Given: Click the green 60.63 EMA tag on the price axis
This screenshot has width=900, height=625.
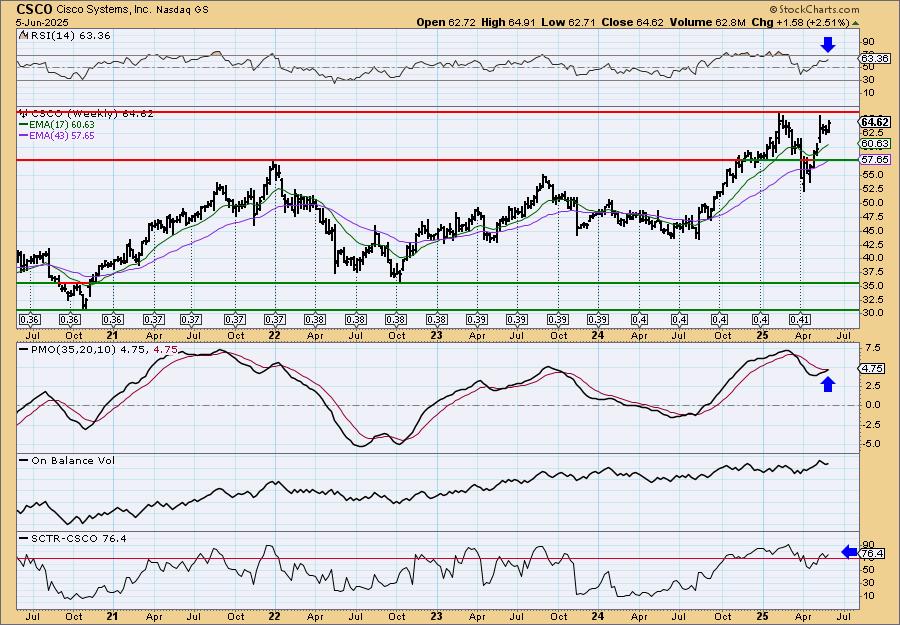Looking at the screenshot, I should 875,143.
